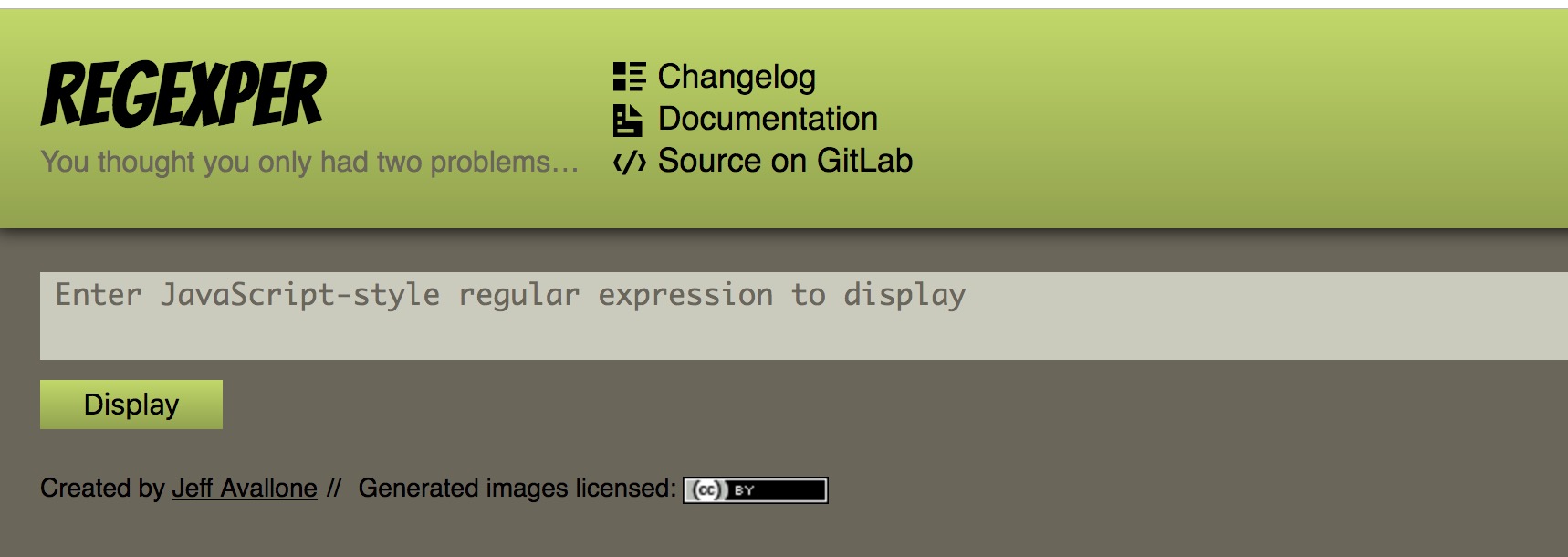Screen dimensions: 1568x557
Task: Click the CC circle icon in license badge
Action: [706, 490]
